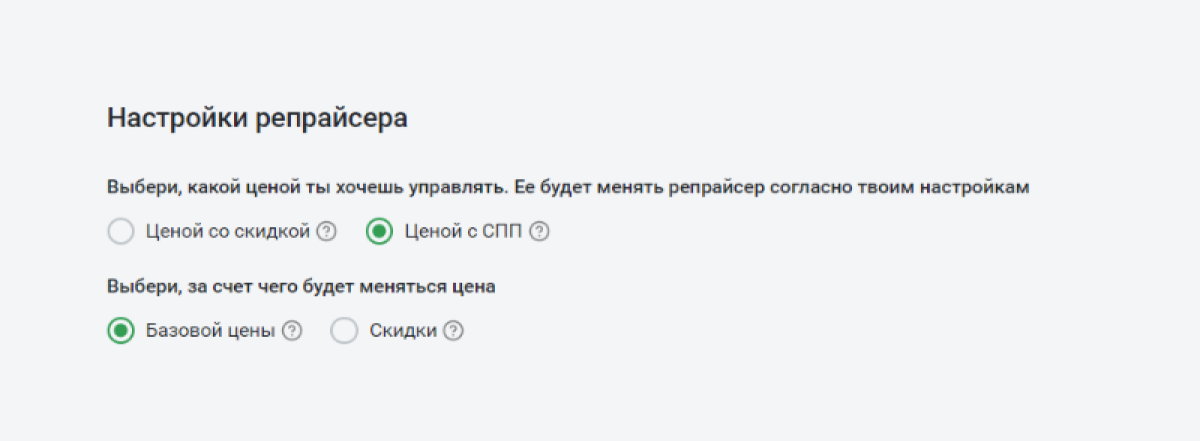1200x441 pixels.
Task: Click the green dot inside the Ценой с СПП radio
Action: tap(379, 232)
